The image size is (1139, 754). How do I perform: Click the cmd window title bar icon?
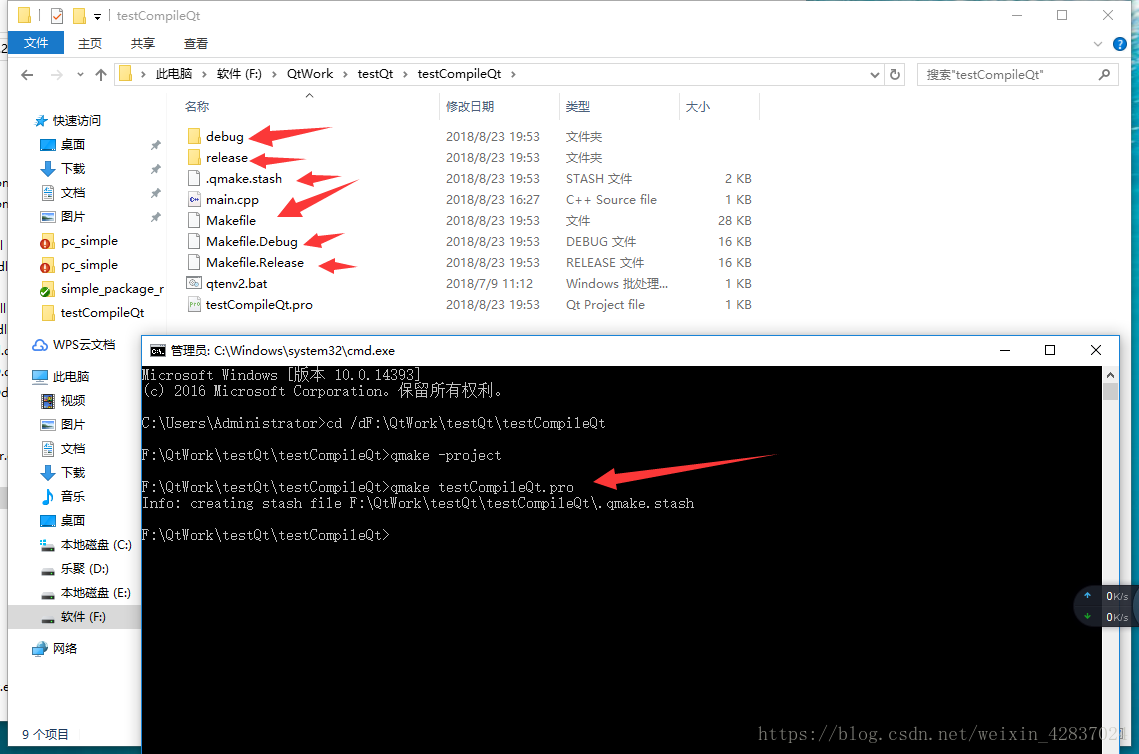(x=158, y=351)
